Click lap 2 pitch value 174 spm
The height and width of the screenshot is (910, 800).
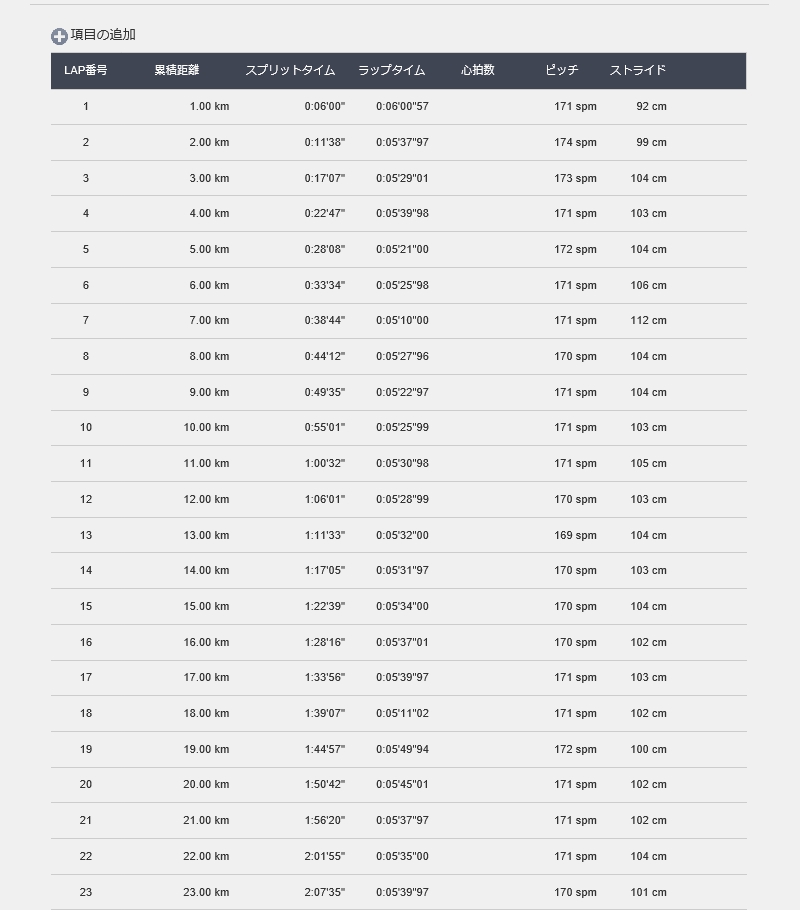(575, 142)
